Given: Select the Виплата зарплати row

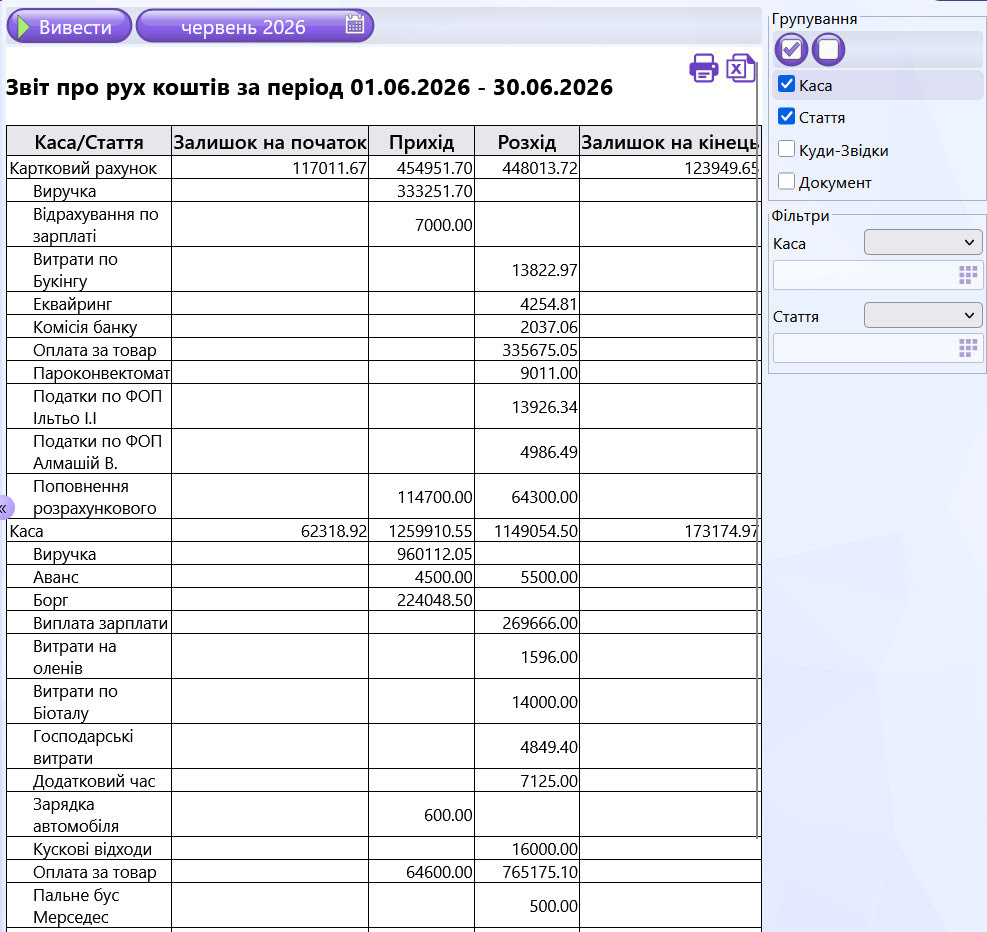Looking at the screenshot, I should (x=383, y=622).
